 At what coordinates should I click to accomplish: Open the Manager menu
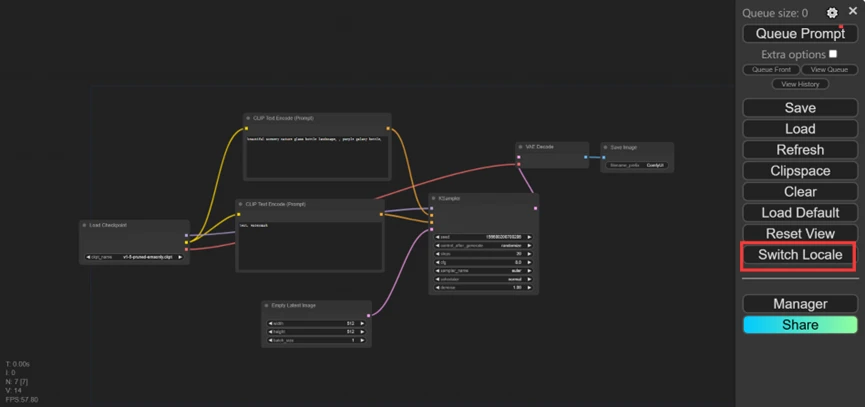click(x=800, y=304)
